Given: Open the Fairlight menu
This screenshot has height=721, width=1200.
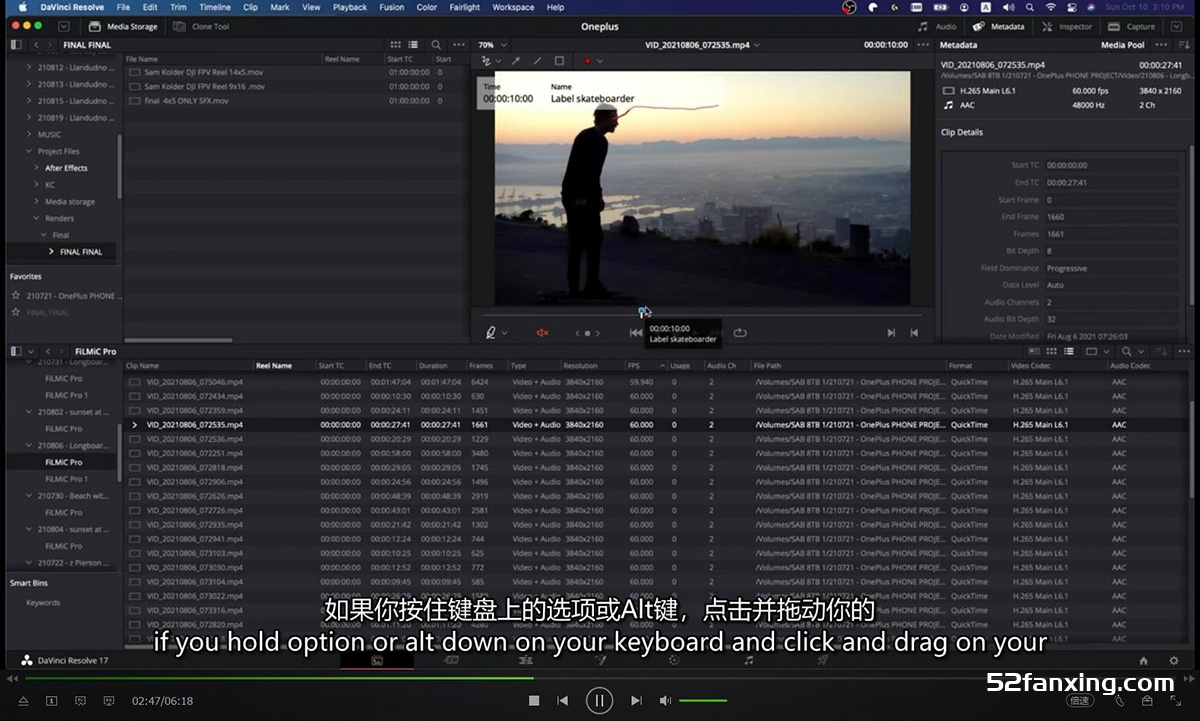Looking at the screenshot, I should coord(464,7).
